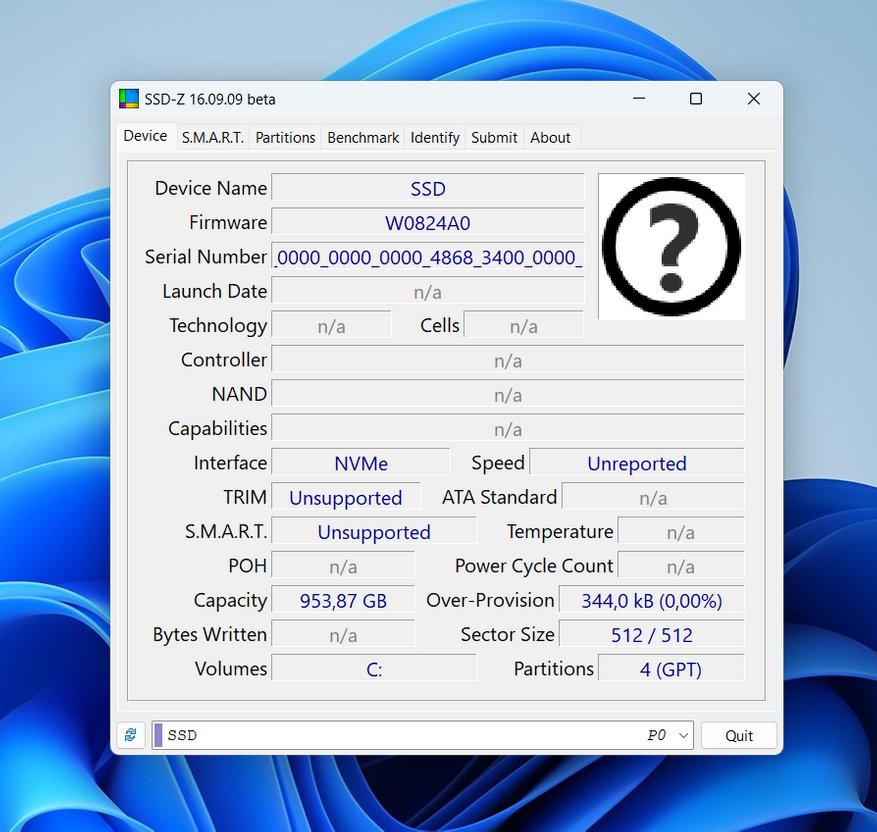Viewport: 877px width, 832px height.
Task: Expand the SSD drive selection dropdown
Action: [684, 735]
